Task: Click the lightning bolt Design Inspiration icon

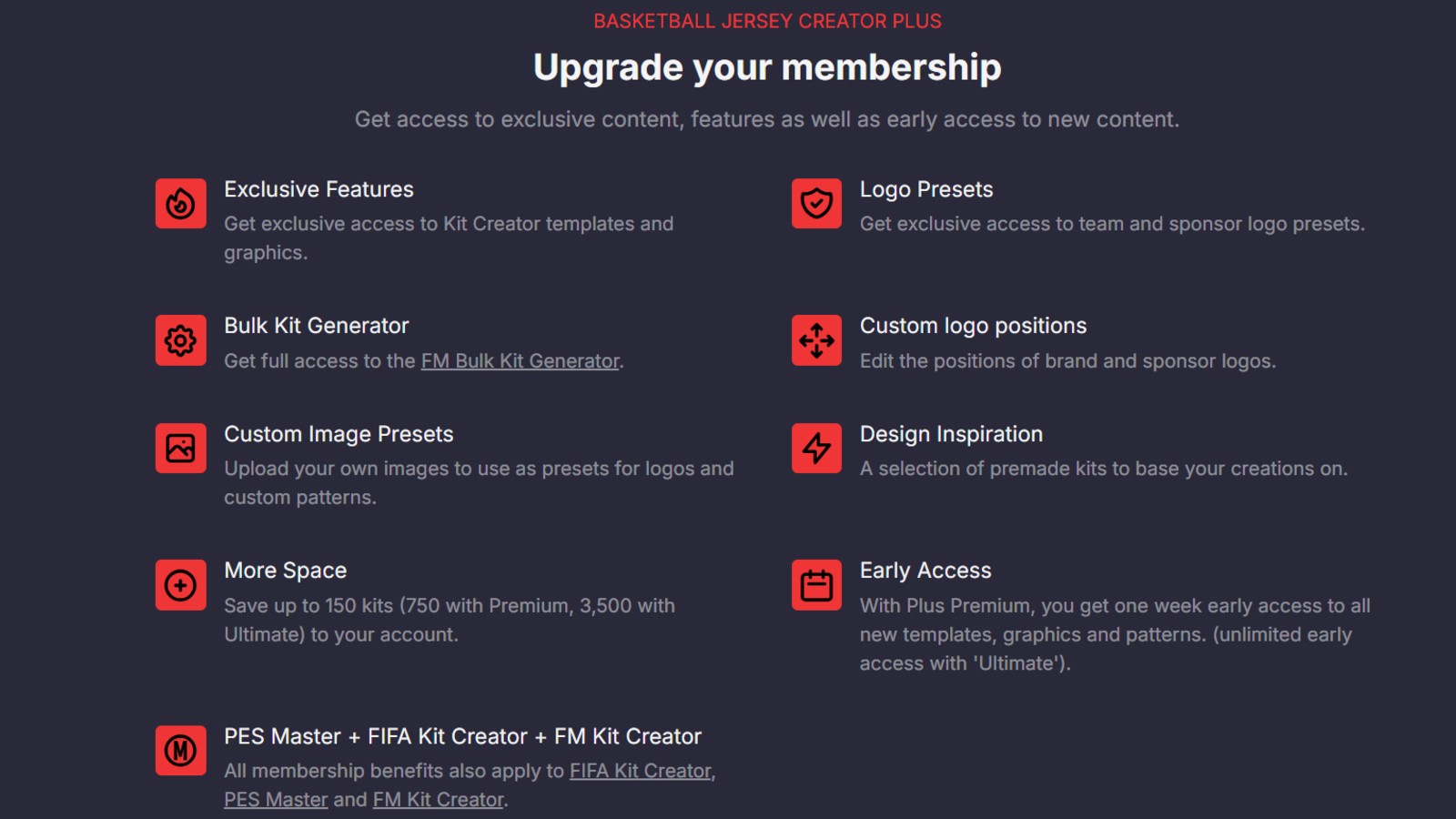Action: click(816, 449)
